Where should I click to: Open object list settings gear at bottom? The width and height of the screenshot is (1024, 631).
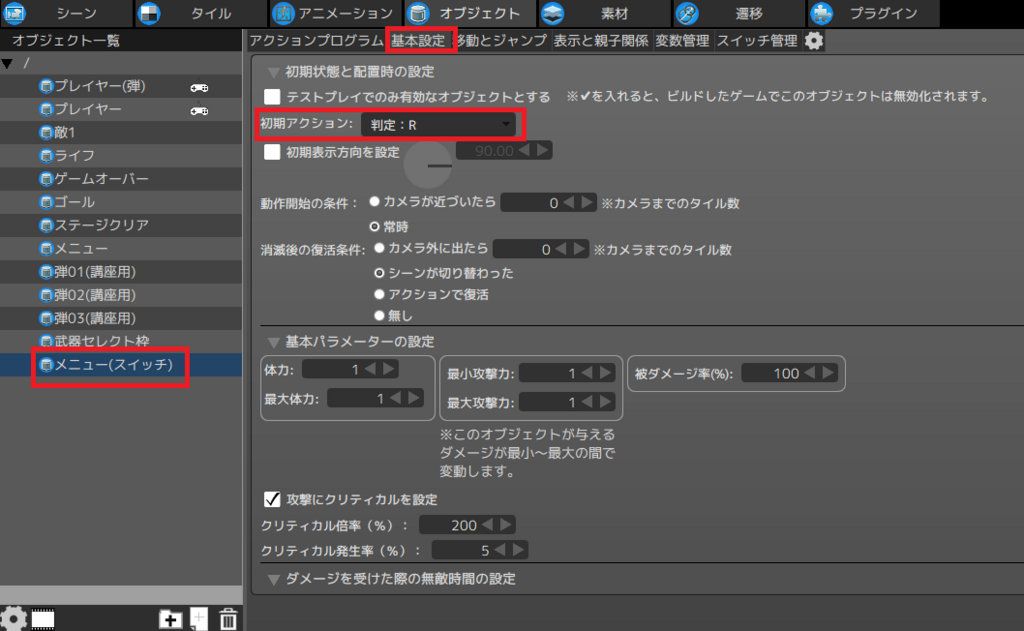[13, 618]
